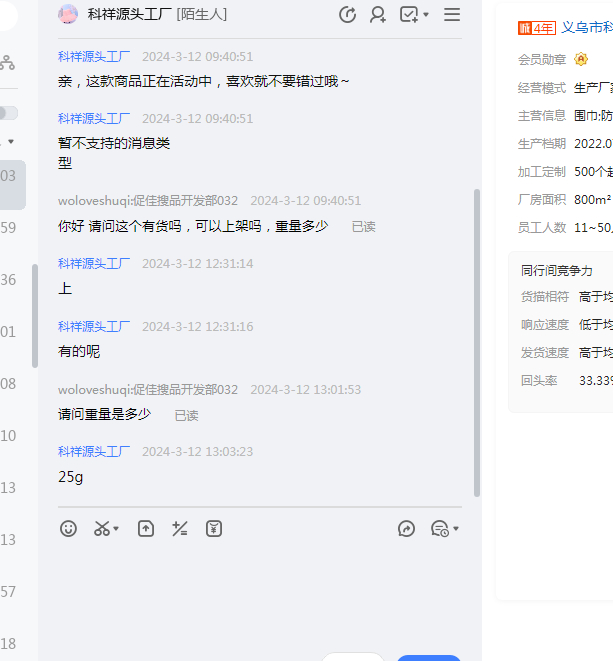Open the conversation ending in 59
This screenshot has height=661, width=613.
[x=13, y=228]
